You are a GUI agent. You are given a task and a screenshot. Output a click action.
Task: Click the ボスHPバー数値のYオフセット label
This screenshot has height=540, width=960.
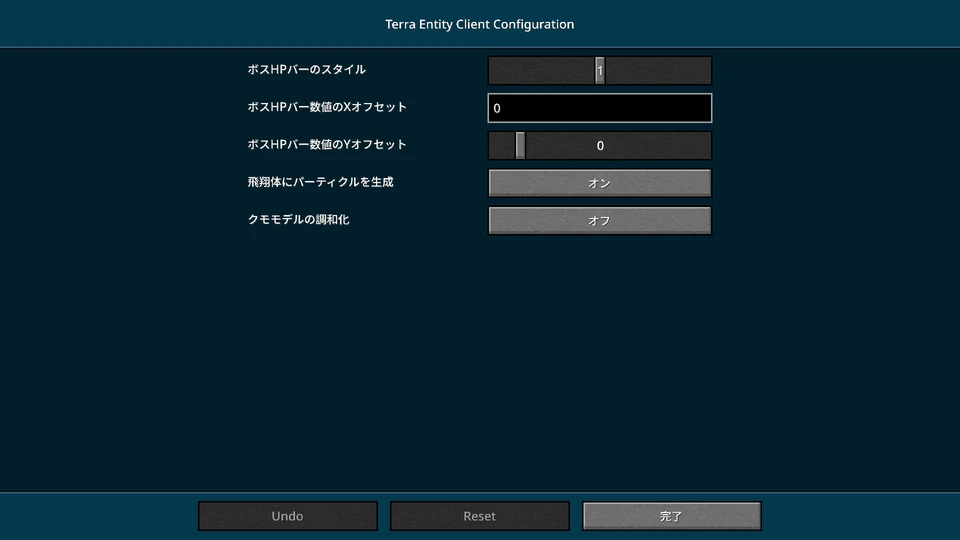click(x=327, y=144)
